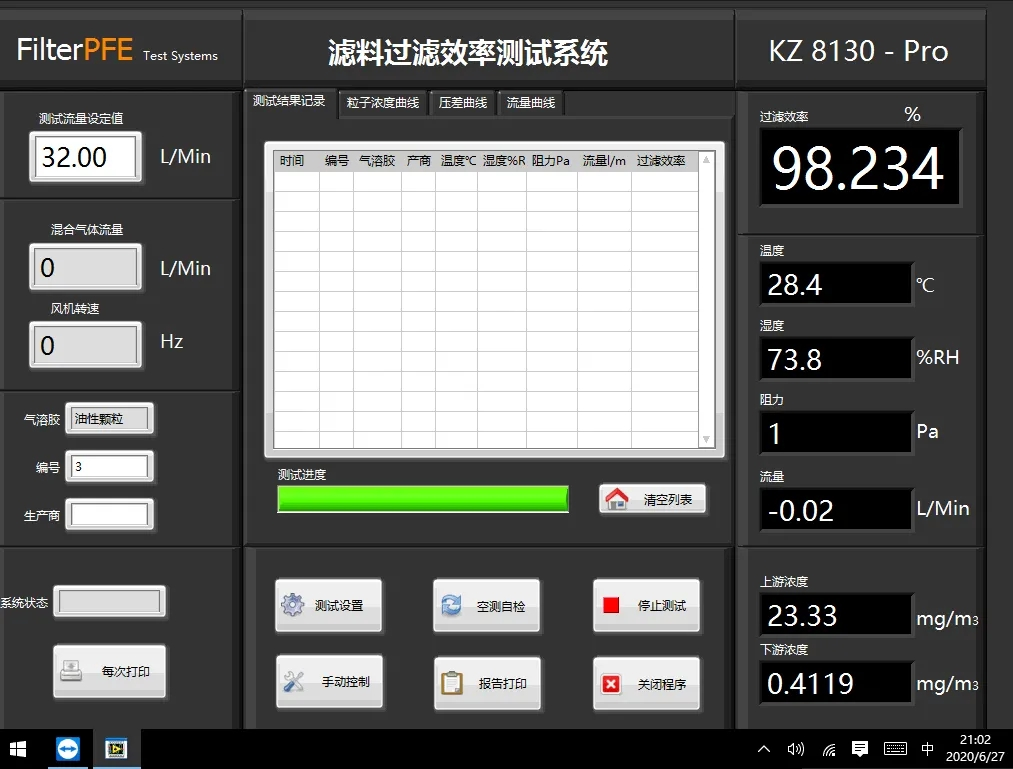Click the results table scroll down arrow
The width and height of the screenshot is (1013, 769).
point(706,439)
